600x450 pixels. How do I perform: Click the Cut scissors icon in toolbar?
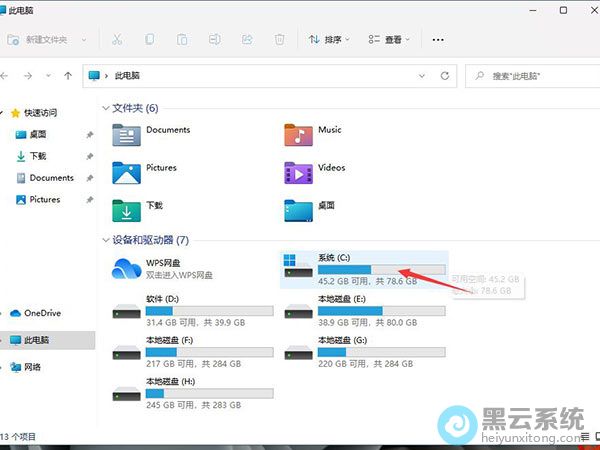[x=117, y=40]
